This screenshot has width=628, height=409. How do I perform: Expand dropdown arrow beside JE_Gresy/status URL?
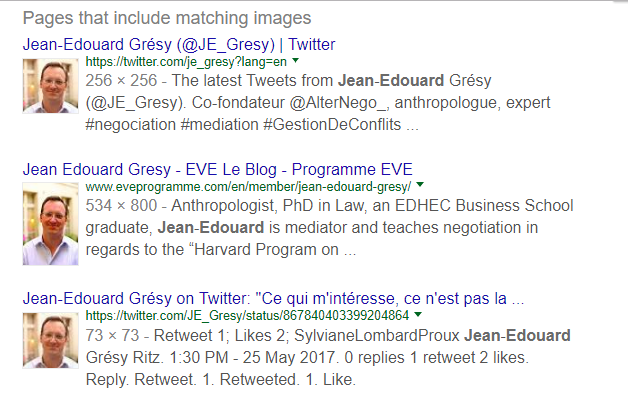pos(418,314)
